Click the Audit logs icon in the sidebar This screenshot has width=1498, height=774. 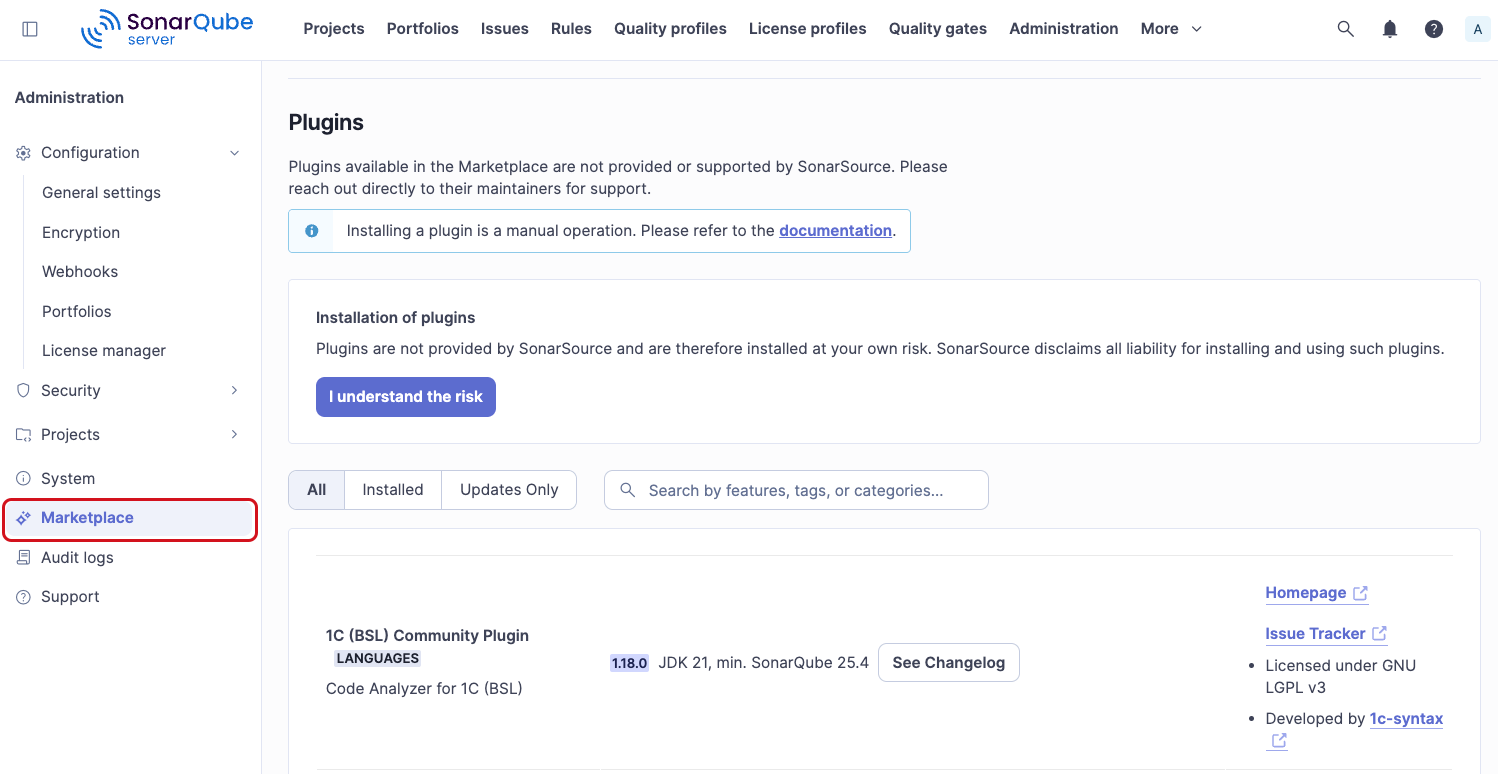pyautogui.click(x=22, y=557)
